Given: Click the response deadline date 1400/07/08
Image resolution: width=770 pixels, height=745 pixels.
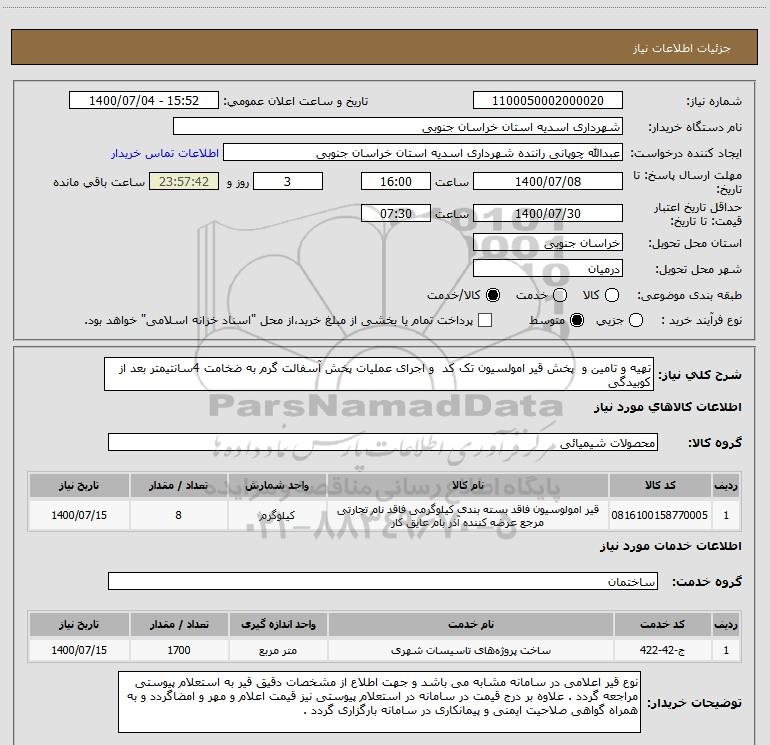Looking at the screenshot, I should (x=548, y=181).
